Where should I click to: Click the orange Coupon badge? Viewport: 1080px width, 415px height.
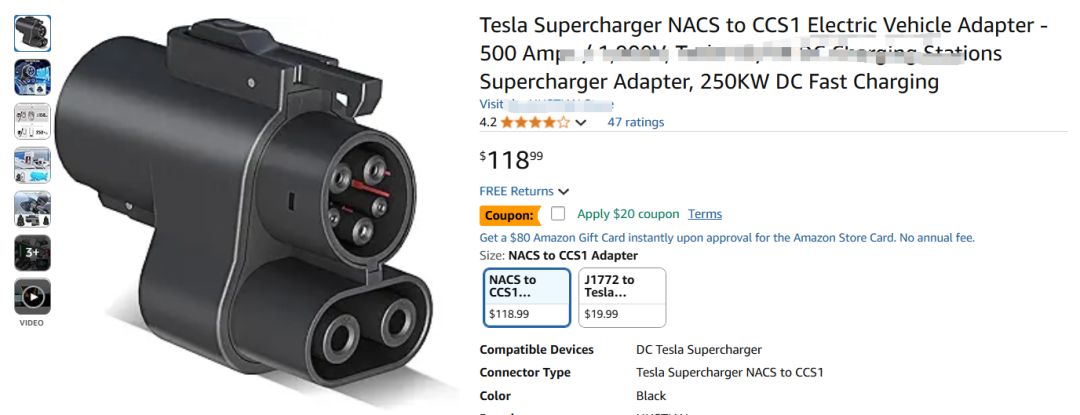tap(509, 215)
